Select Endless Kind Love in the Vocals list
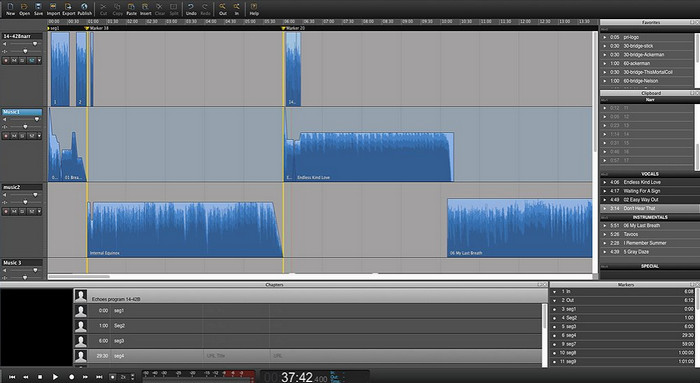The width and height of the screenshot is (700, 383). coord(642,182)
